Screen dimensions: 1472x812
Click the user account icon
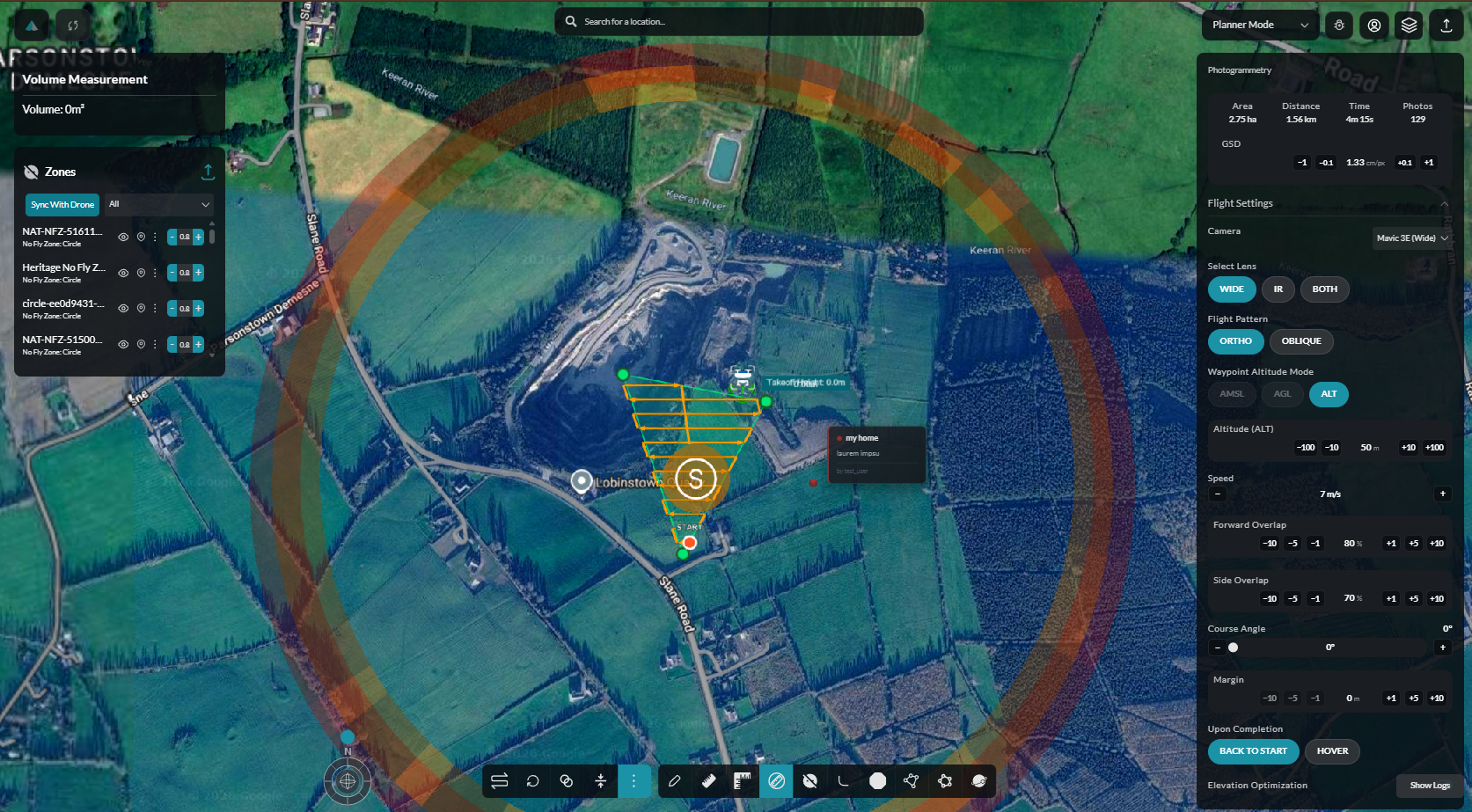1374,26
